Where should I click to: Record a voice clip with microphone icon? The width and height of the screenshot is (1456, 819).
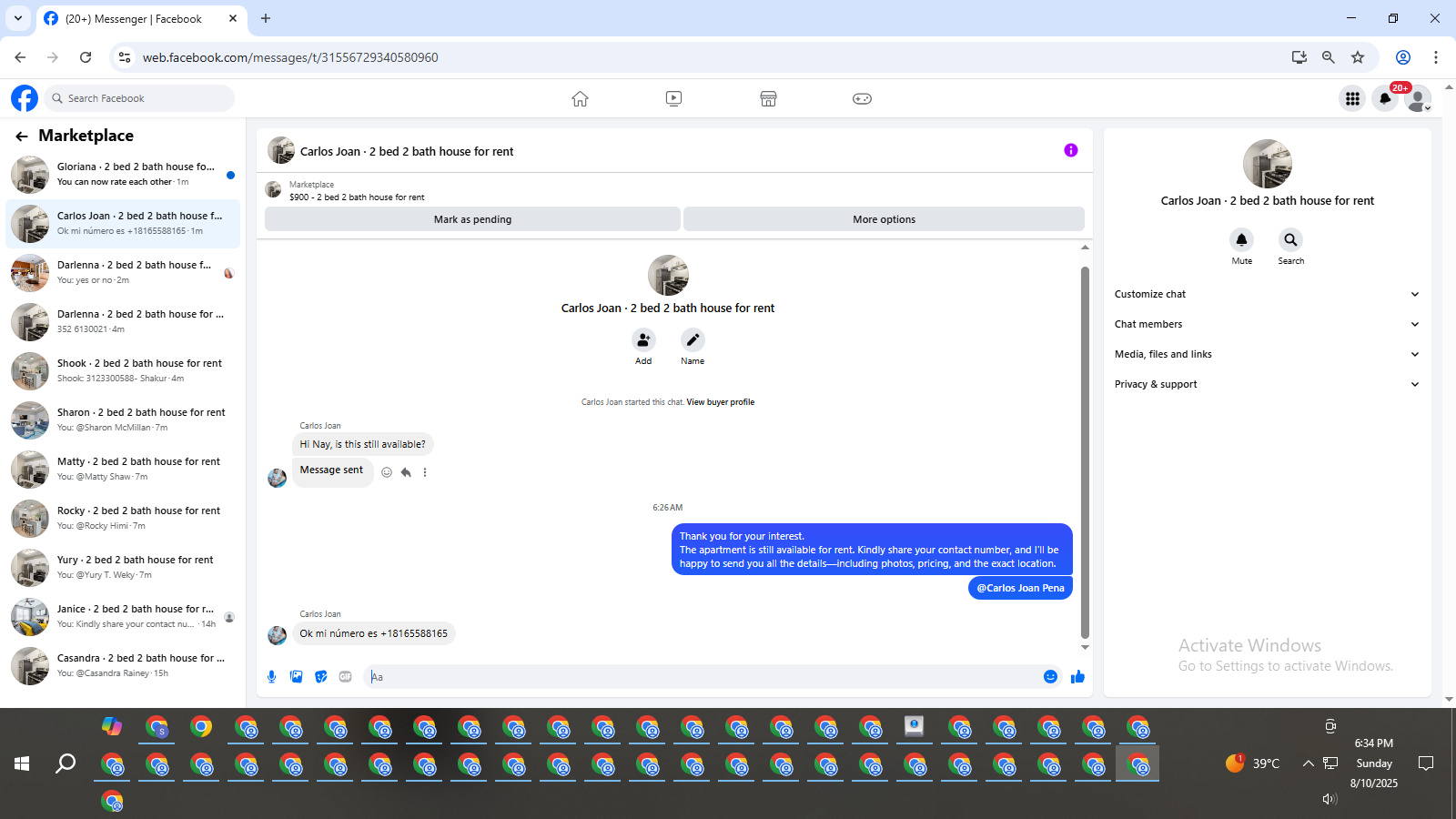271,676
